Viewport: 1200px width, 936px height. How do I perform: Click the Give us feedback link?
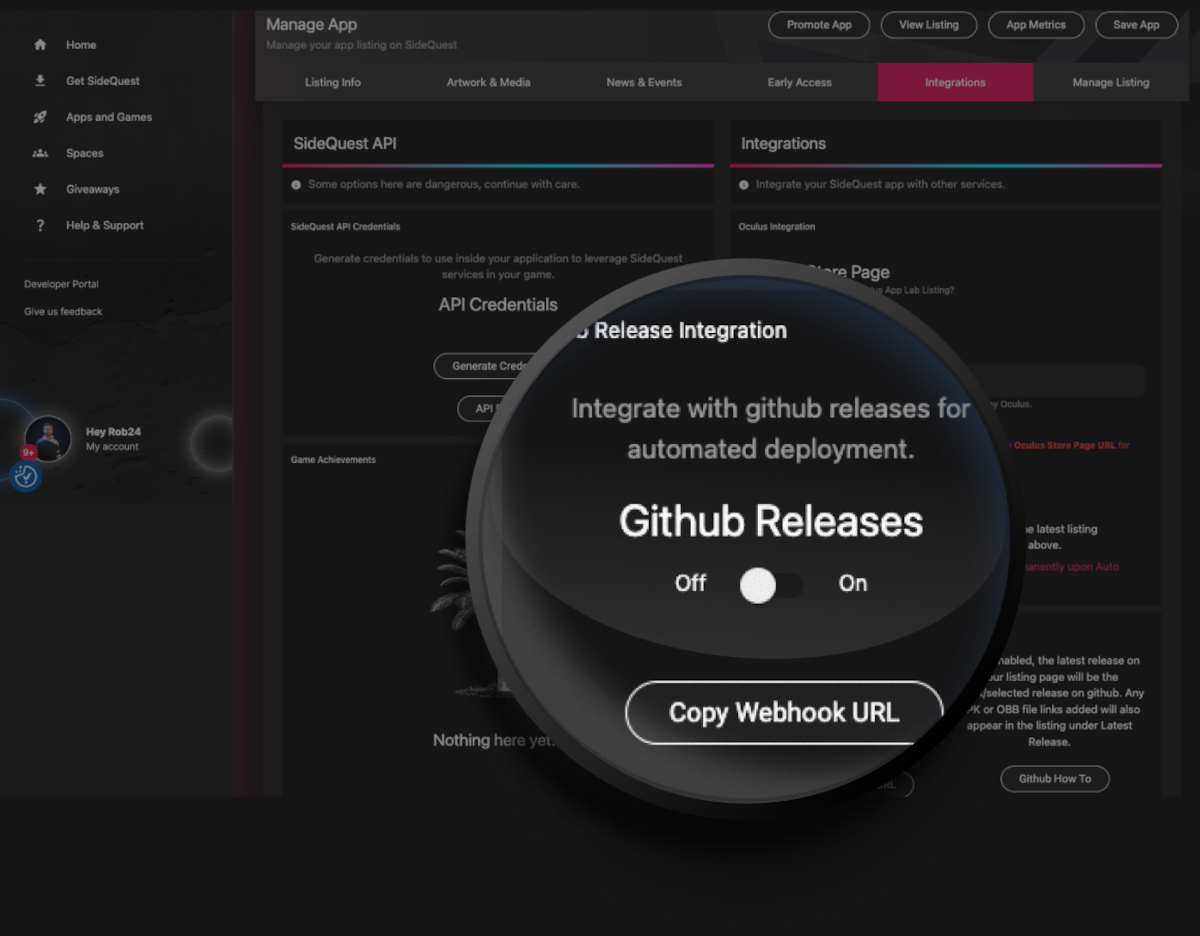coord(63,311)
